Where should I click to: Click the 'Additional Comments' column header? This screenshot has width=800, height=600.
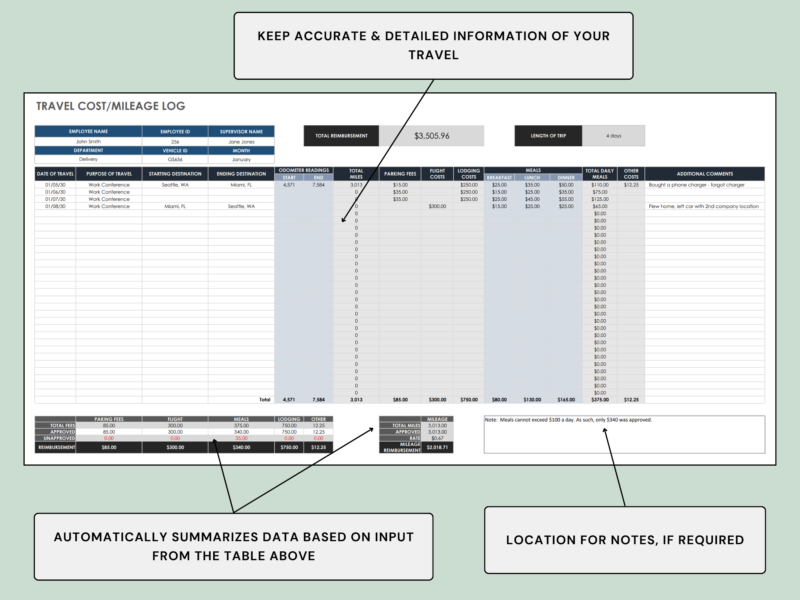pos(705,174)
